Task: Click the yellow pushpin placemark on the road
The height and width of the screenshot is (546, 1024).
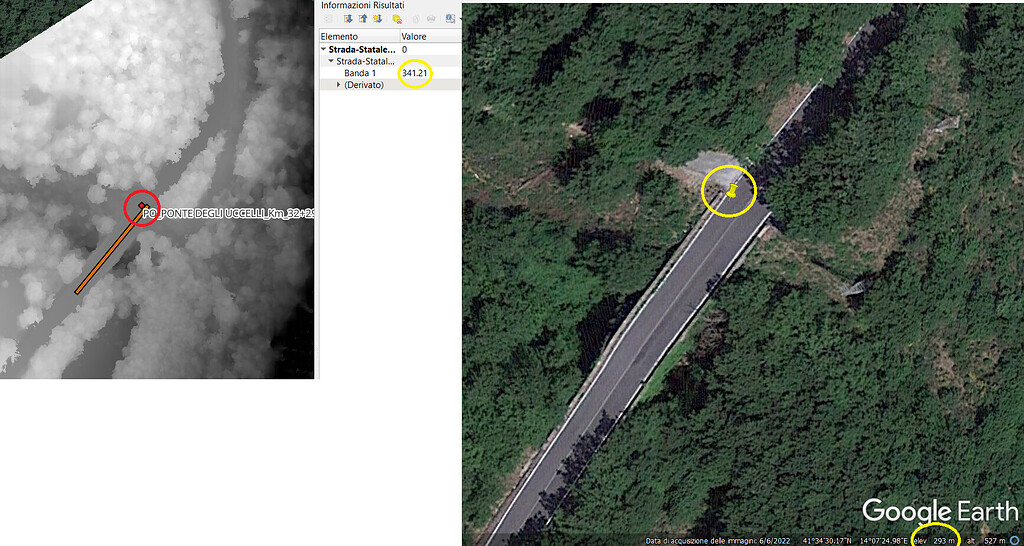Action: click(x=734, y=192)
